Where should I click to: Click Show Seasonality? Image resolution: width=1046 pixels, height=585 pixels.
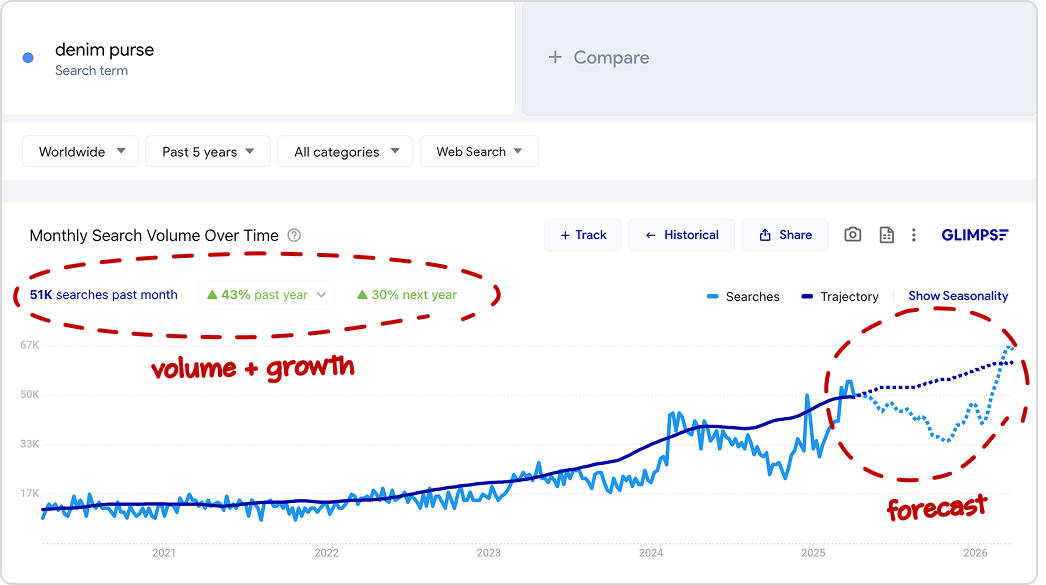click(x=958, y=296)
